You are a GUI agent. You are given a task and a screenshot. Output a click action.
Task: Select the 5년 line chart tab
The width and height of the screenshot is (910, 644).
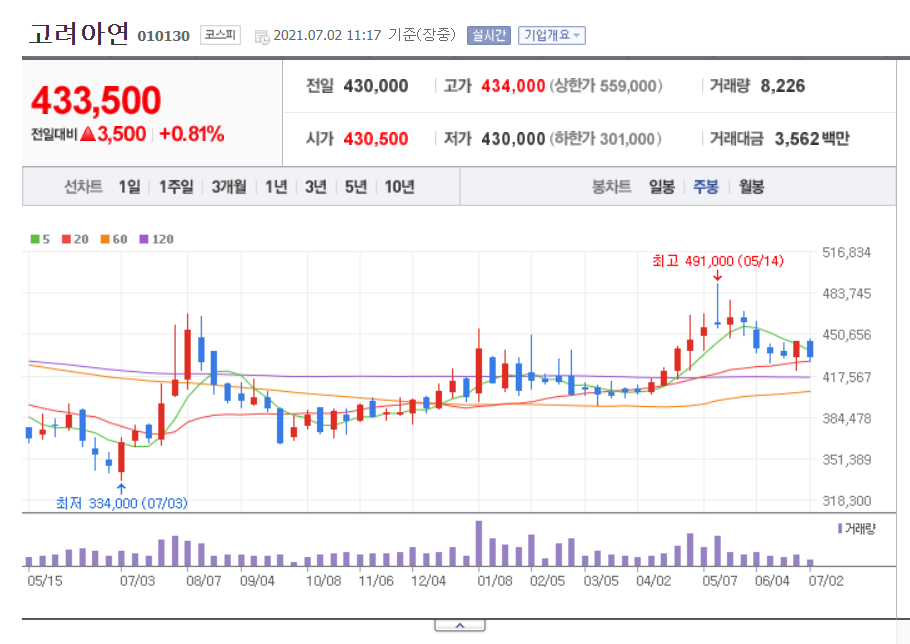[x=356, y=187]
